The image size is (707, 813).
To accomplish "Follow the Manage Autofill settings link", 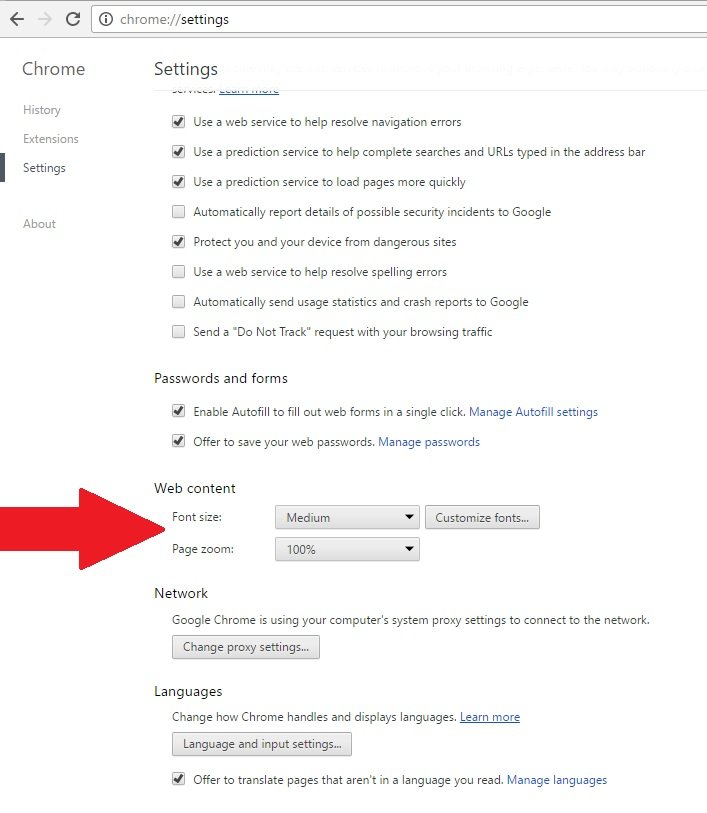I will (533, 412).
